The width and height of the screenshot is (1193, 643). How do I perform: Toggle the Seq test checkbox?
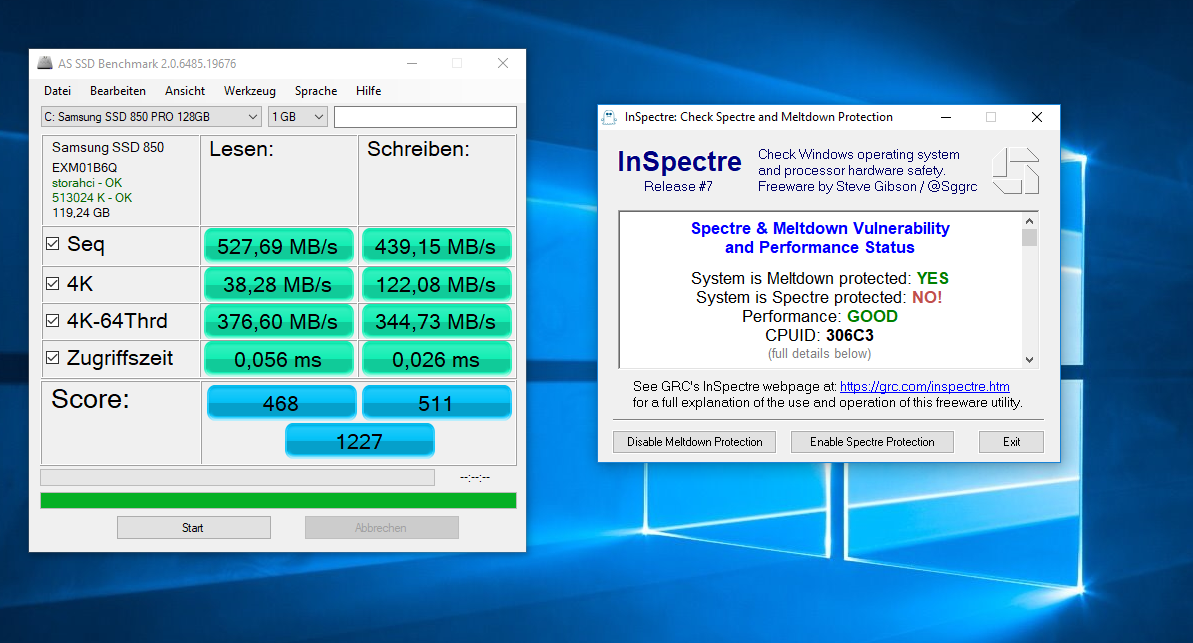pyautogui.click(x=52, y=244)
